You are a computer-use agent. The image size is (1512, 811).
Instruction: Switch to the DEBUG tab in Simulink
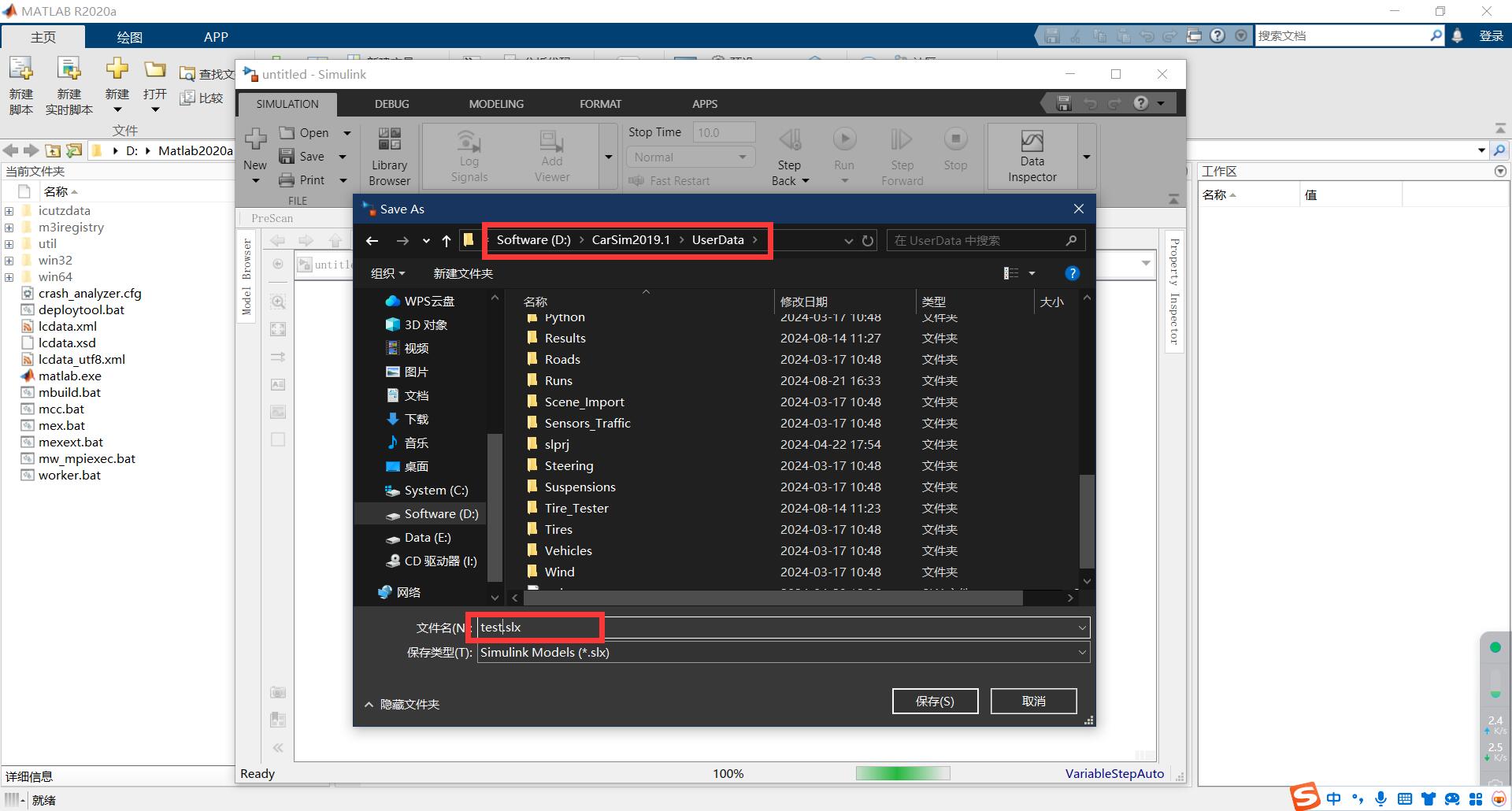pyautogui.click(x=391, y=104)
